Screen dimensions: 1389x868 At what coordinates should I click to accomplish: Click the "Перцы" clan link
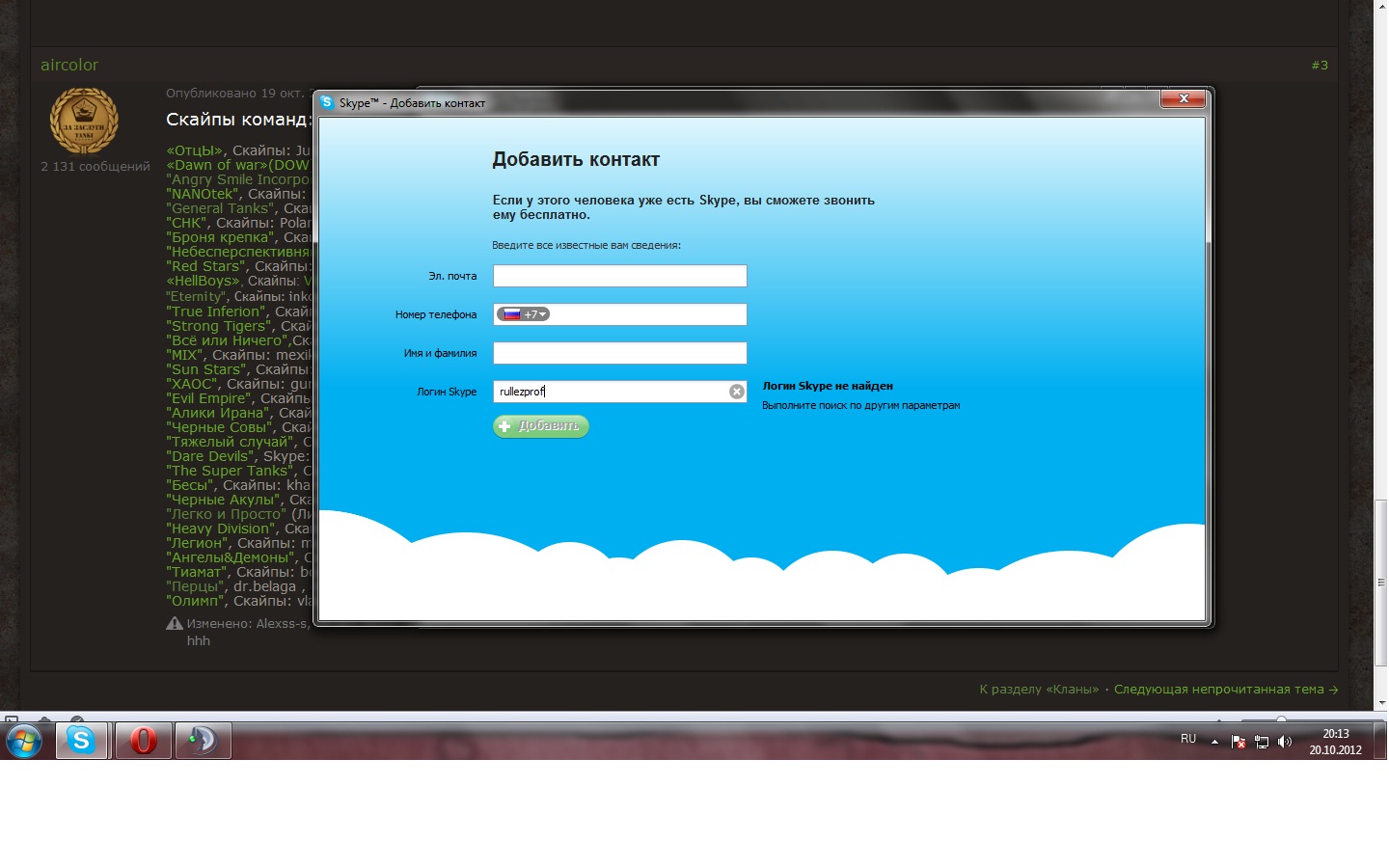coord(195,586)
